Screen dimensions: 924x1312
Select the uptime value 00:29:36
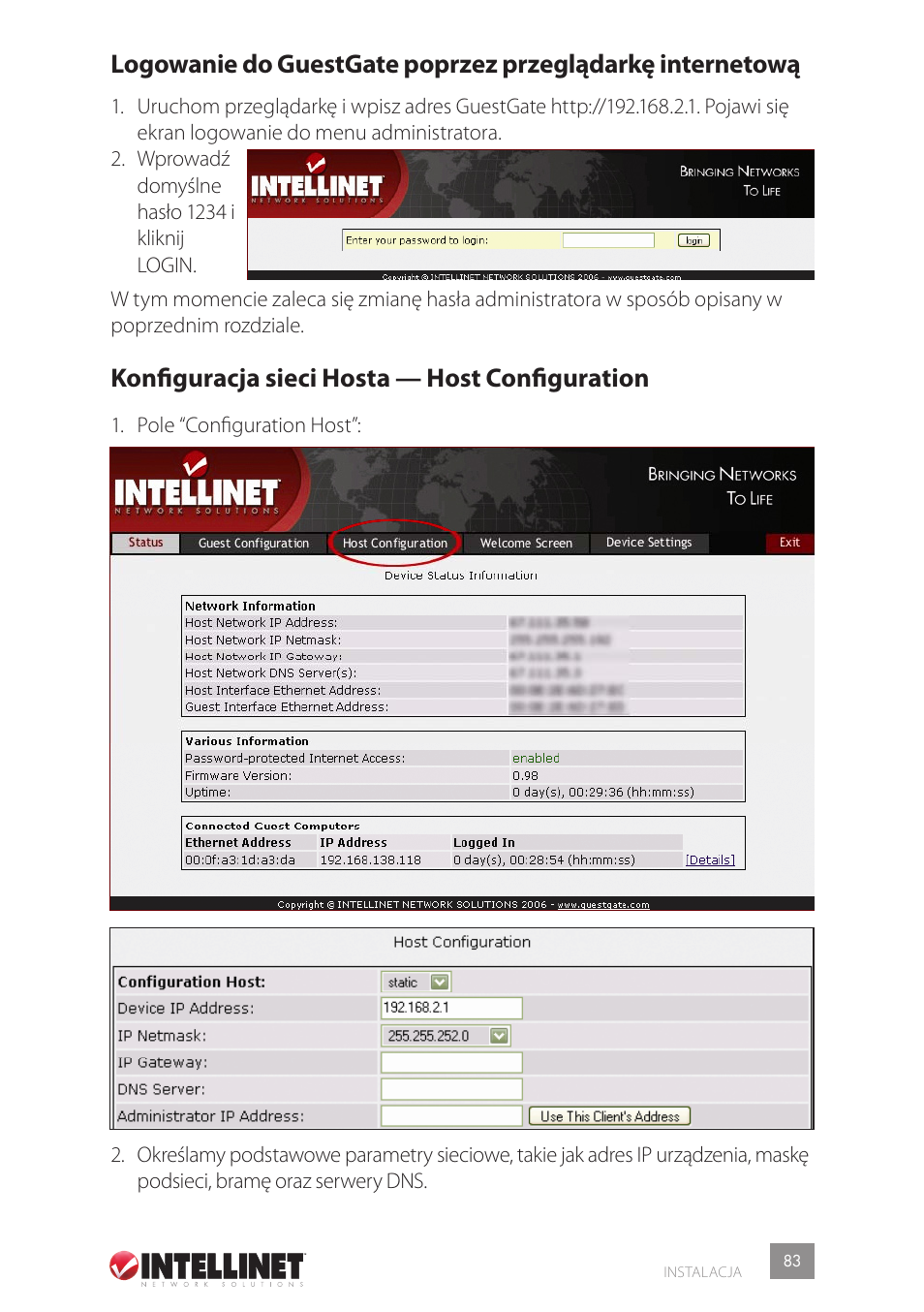[603, 793]
